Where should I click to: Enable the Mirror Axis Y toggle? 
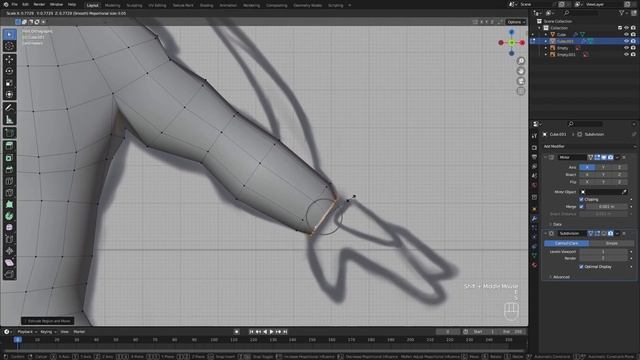click(603, 167)
